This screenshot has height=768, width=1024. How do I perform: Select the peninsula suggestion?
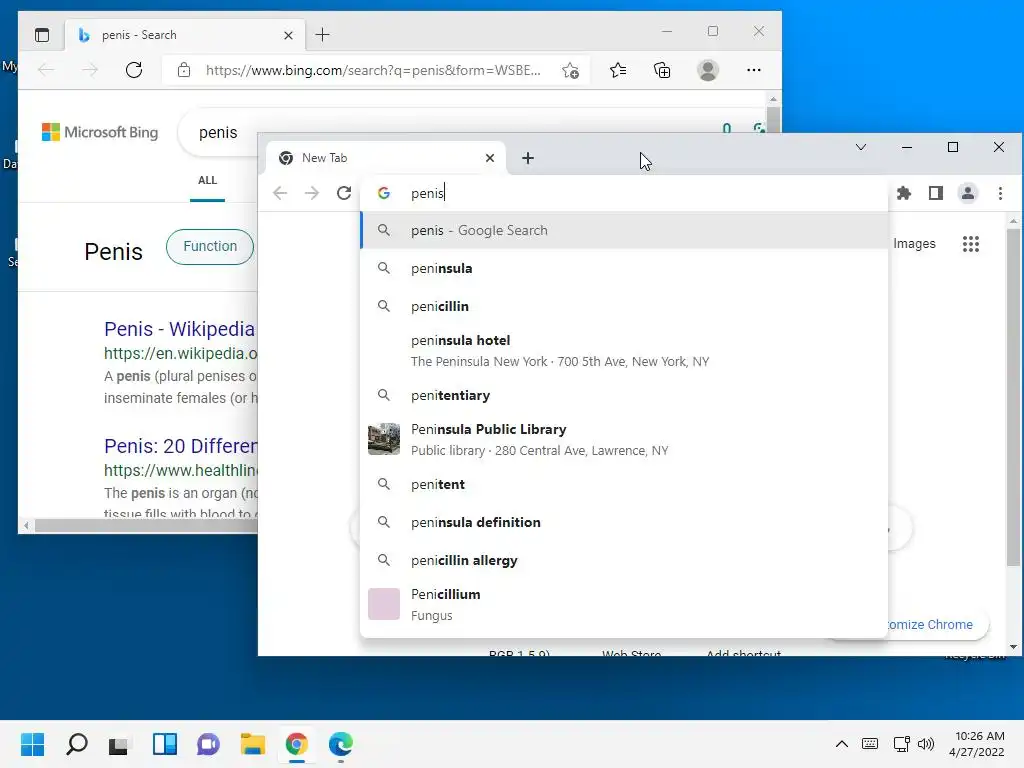tap(624, 268)
